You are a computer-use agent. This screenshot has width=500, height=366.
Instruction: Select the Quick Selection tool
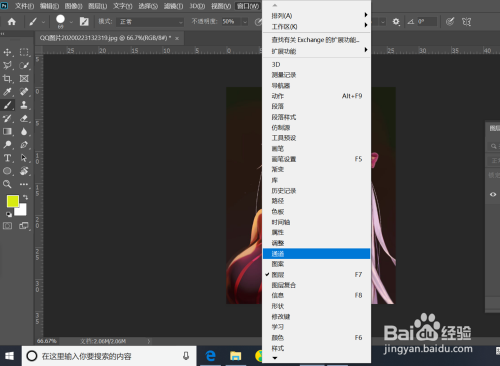coord(24,65)
